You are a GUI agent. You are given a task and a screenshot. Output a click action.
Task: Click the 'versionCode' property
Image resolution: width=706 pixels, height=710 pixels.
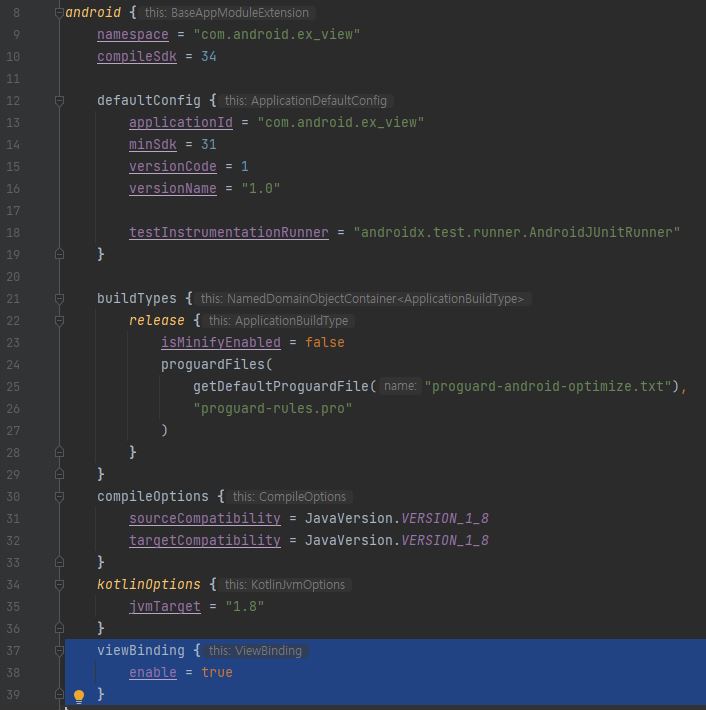click(x=173, y=167)
